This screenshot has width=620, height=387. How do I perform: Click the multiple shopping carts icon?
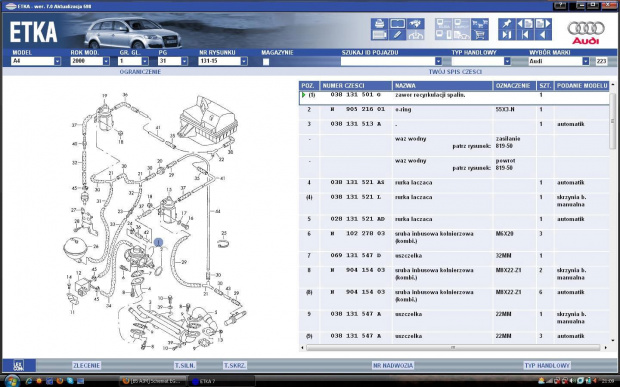pyautogui.click(x=480, y=24)
